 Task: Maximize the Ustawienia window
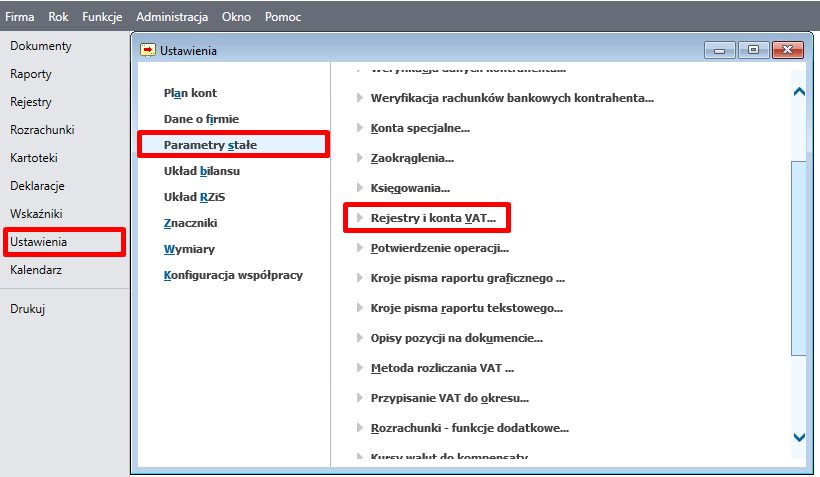753,50
